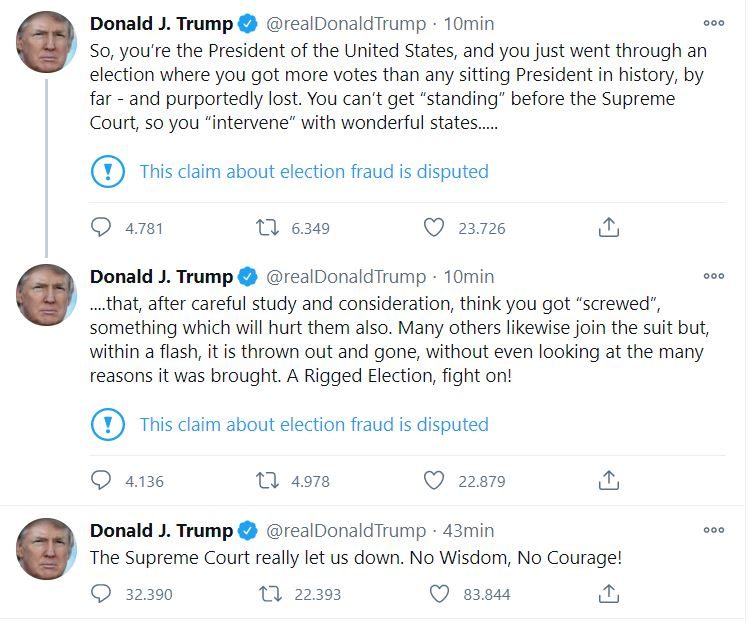Open disputed election fraud notice on first tweet
This screenshot has height=621, width=749.
(313, 171)
